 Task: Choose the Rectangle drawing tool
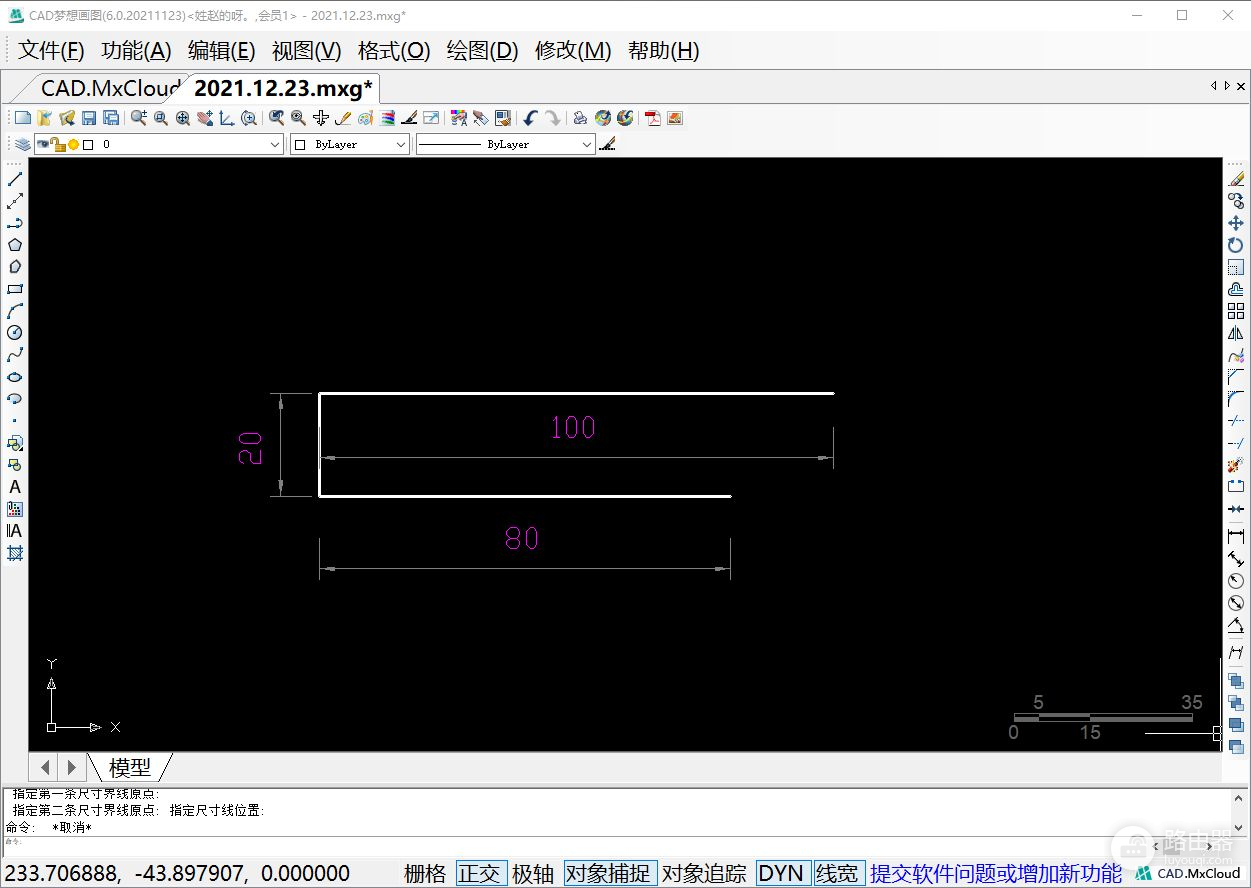15,289
